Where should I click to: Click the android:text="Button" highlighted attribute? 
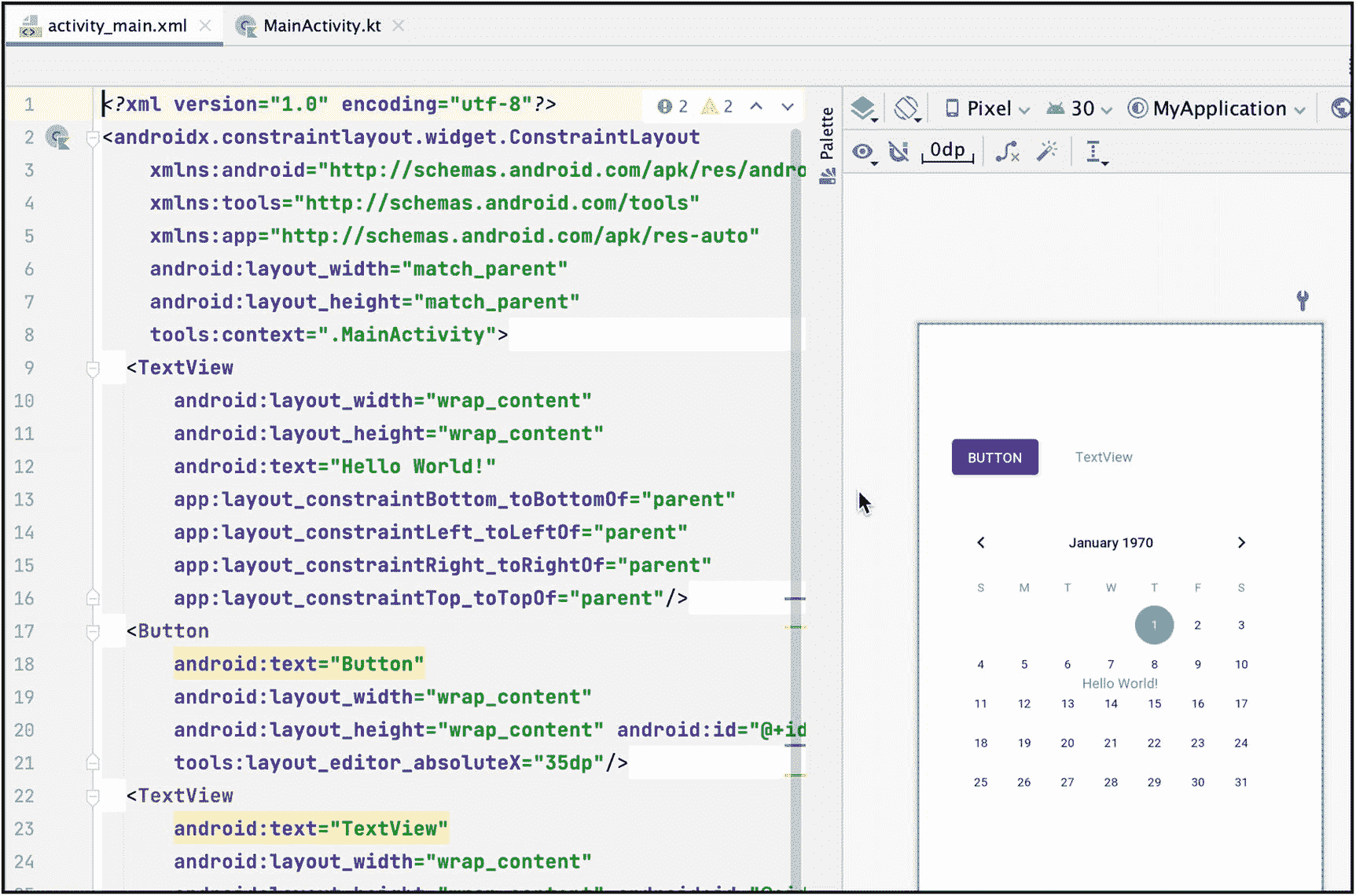point(299,664)
